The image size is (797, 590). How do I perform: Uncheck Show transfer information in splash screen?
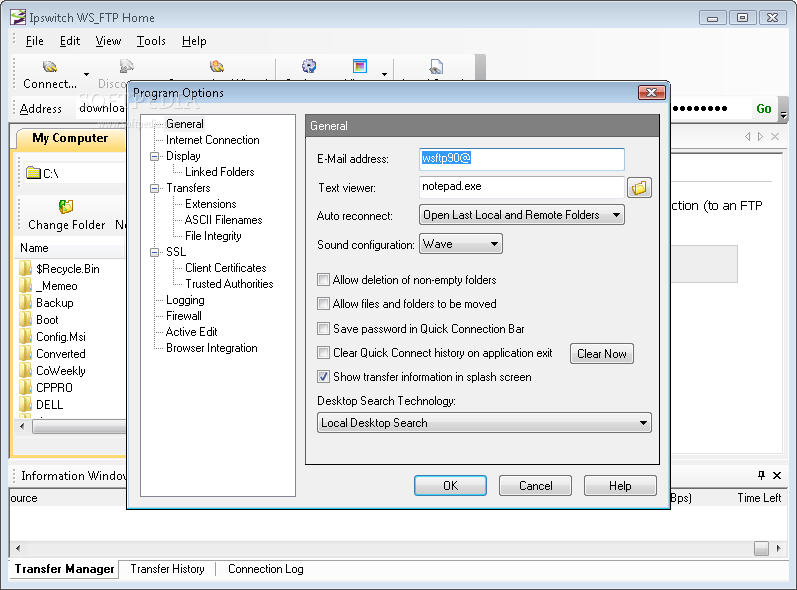click(323, 377)
